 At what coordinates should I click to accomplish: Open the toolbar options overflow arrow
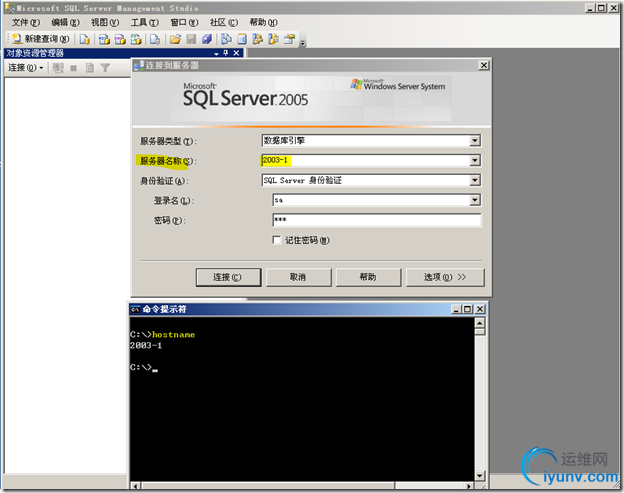pos(303,43)
